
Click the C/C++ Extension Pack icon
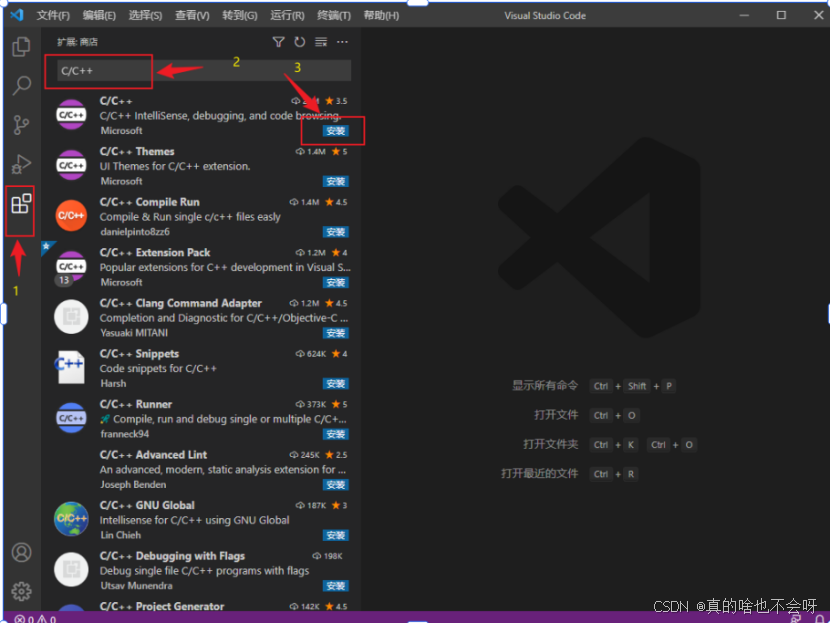(71, 266)
